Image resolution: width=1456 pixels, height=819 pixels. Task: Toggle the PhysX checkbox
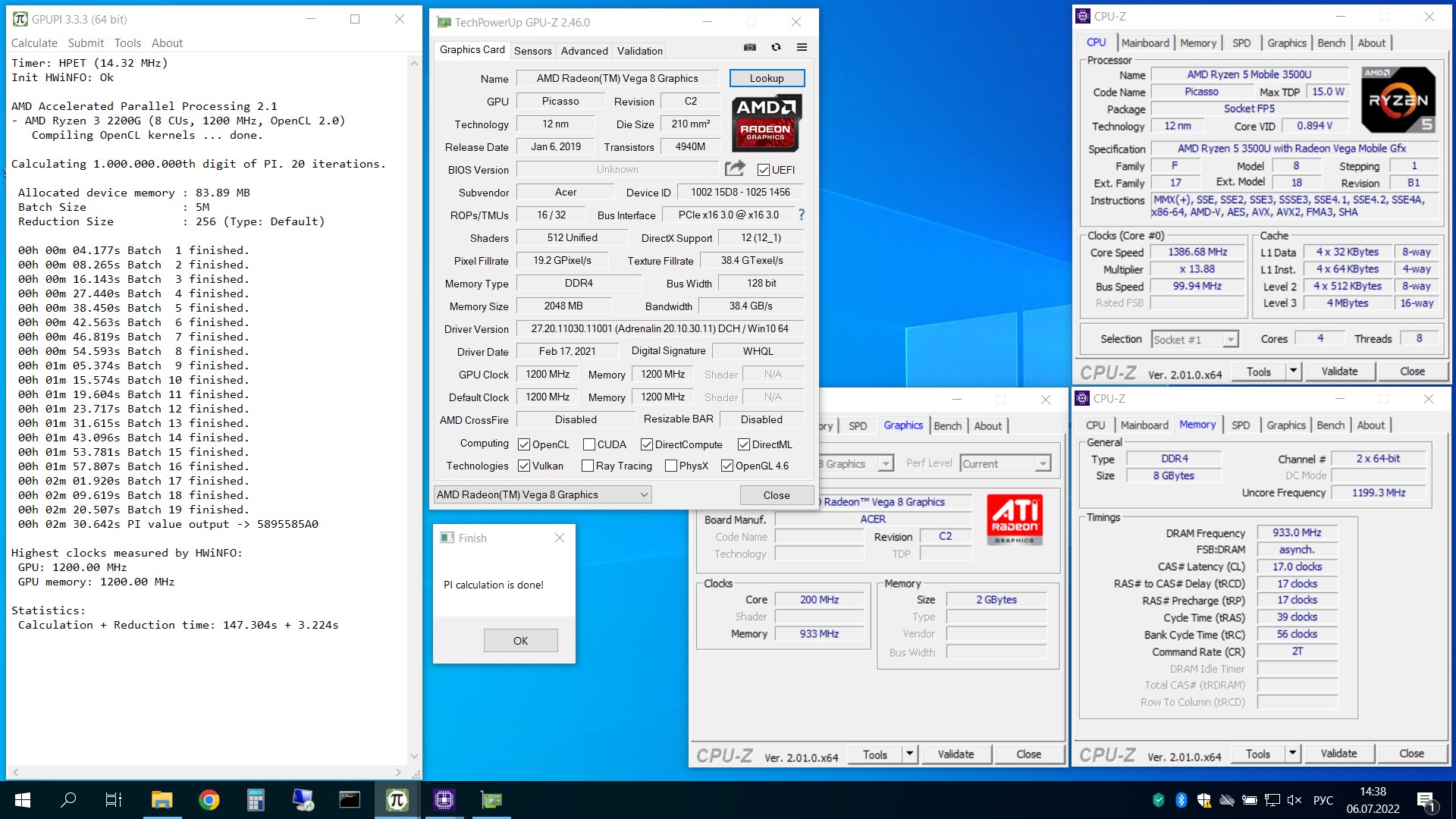(x=671, y=466)
